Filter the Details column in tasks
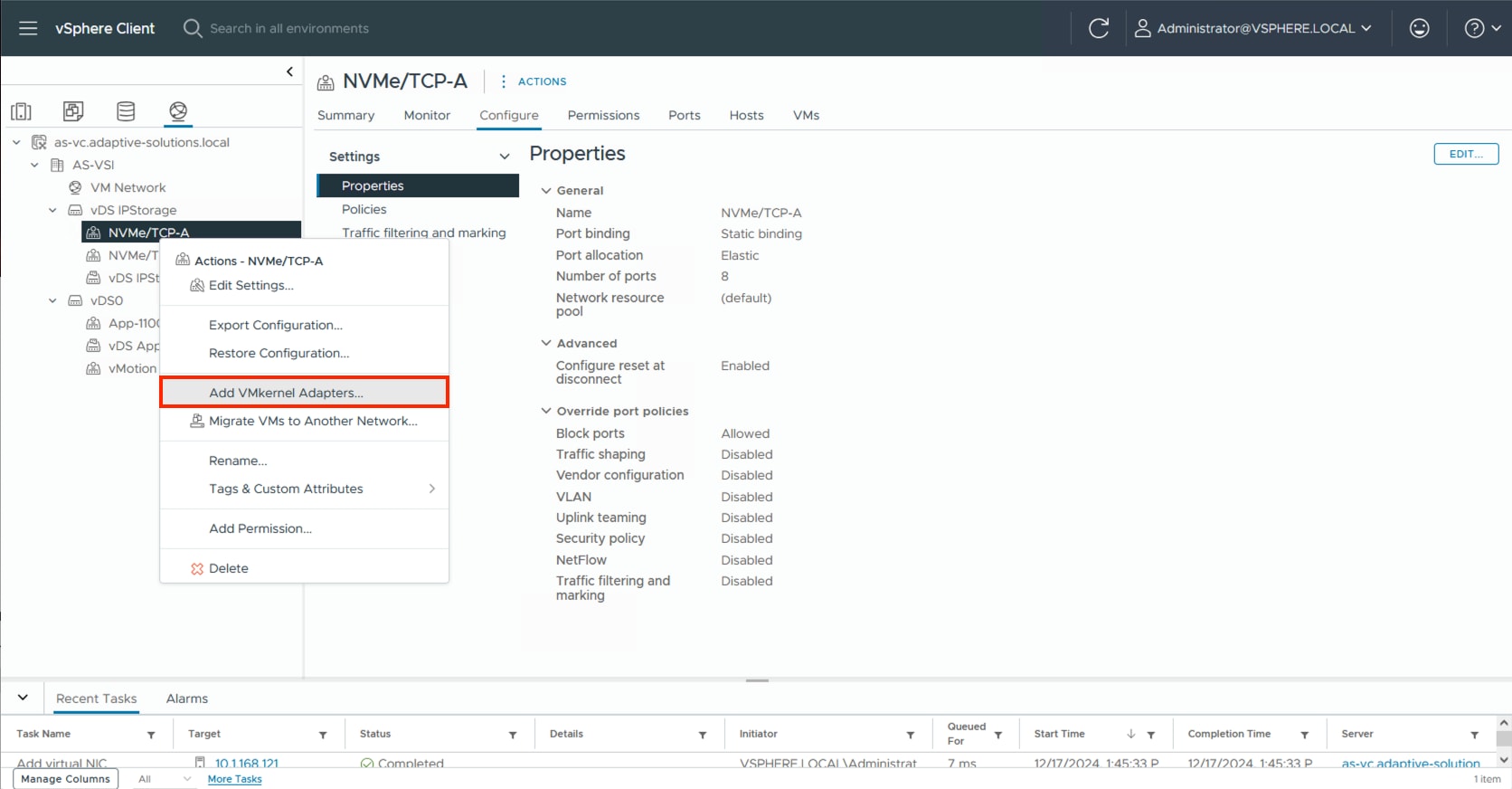1512x789 pixels. 703,735
